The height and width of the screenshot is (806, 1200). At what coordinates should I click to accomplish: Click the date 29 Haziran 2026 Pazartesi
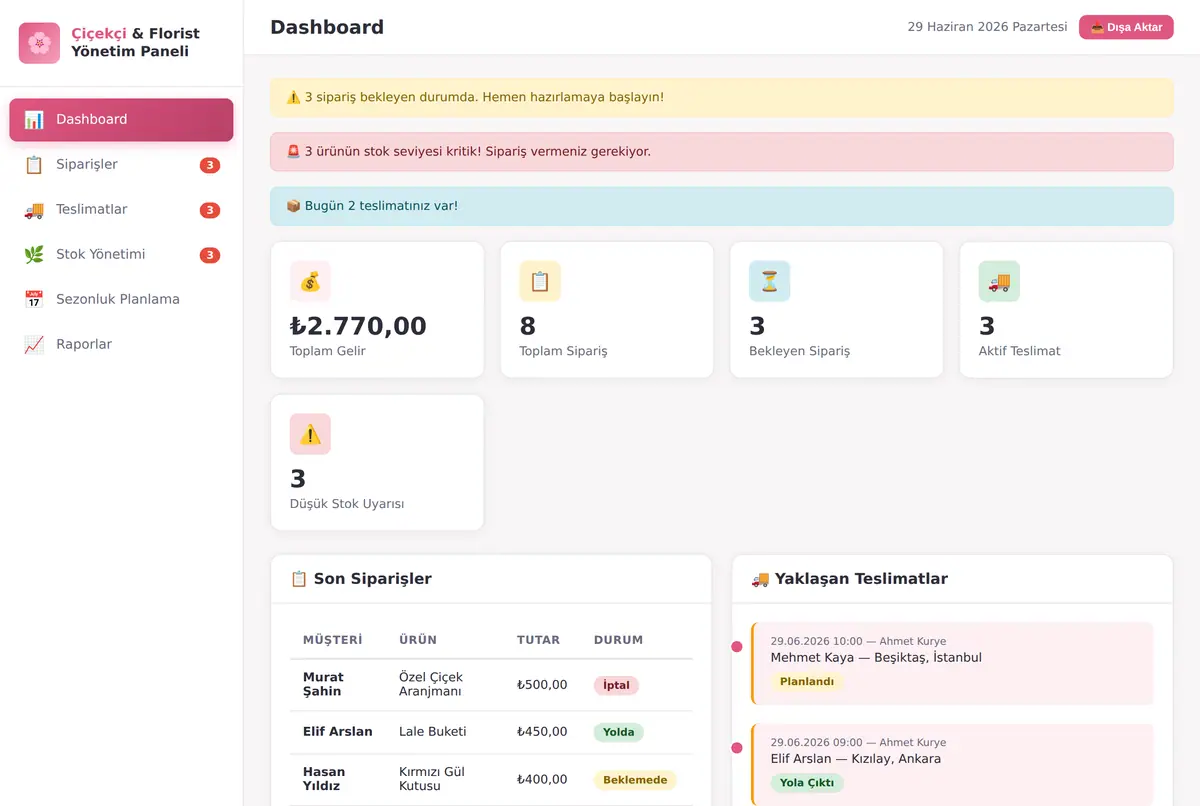click(988, 27)
